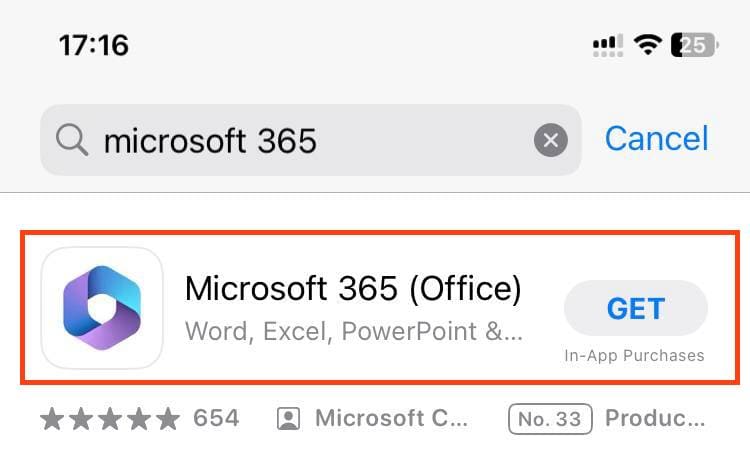
Task: Tap the "Word, Excel, PowerPoint" subtitle
Action: coord(353,331)
